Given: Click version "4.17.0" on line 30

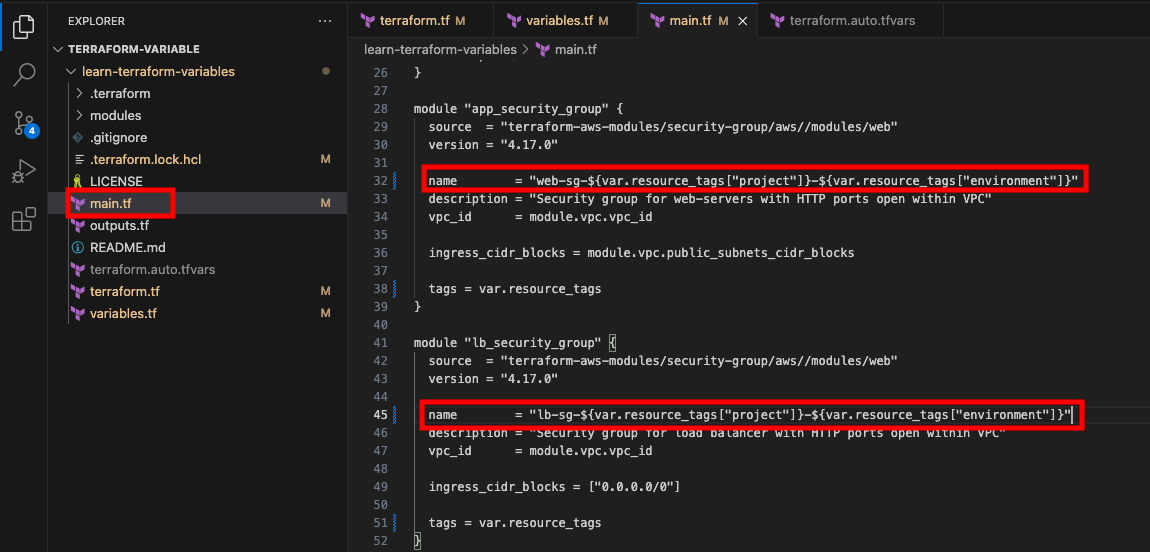Looking at the screenshot, I should click(493, 145).
